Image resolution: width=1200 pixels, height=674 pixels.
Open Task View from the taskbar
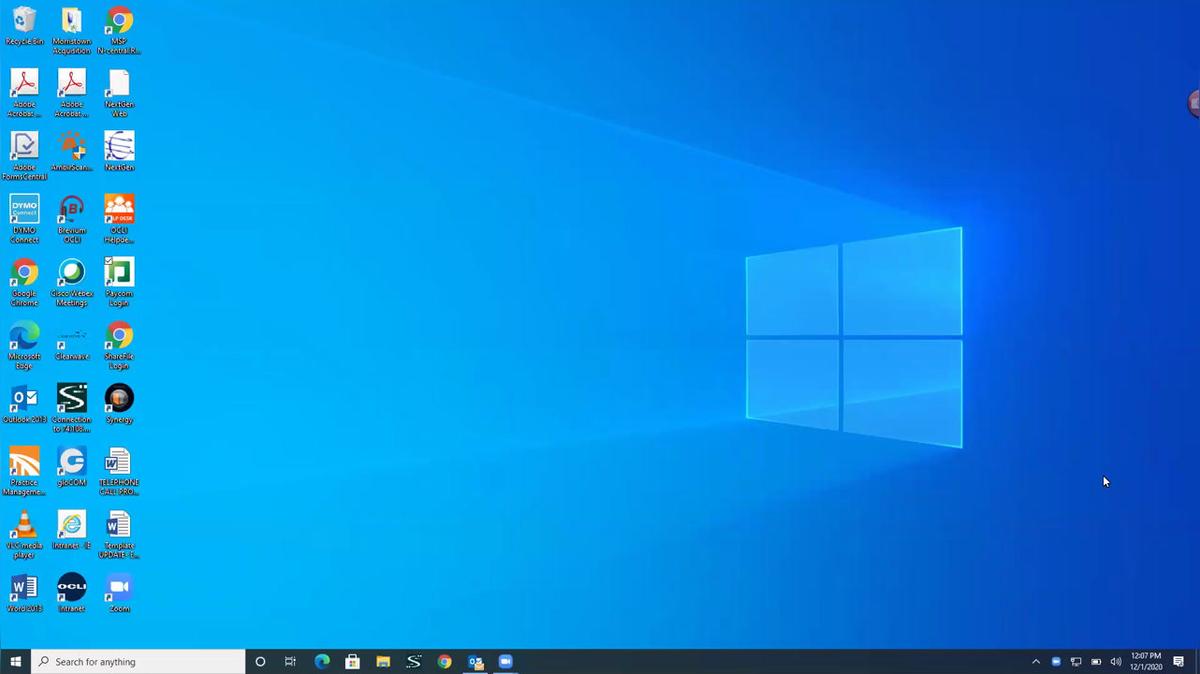pos(290,662)
